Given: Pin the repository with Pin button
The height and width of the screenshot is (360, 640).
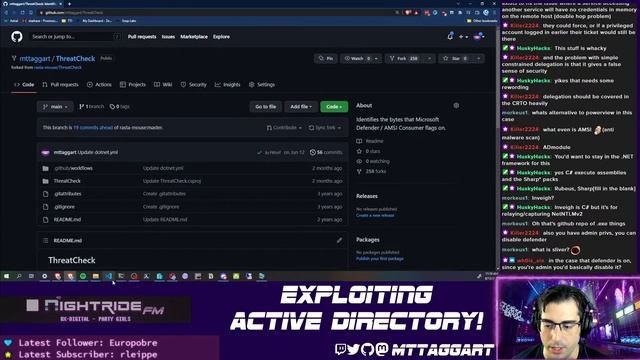Looking at the screenshot, I should (326, 58).
